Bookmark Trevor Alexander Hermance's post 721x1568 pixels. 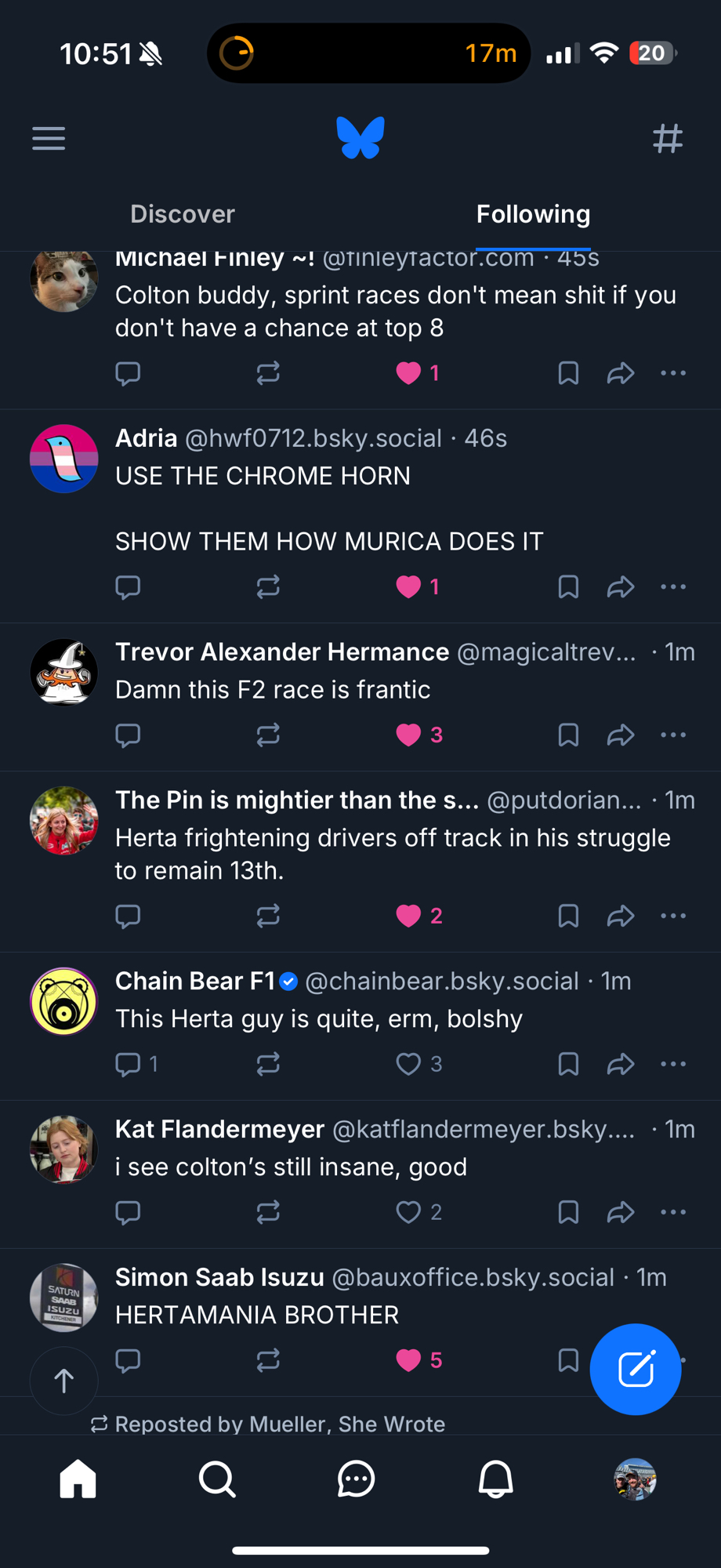(568, 735)
